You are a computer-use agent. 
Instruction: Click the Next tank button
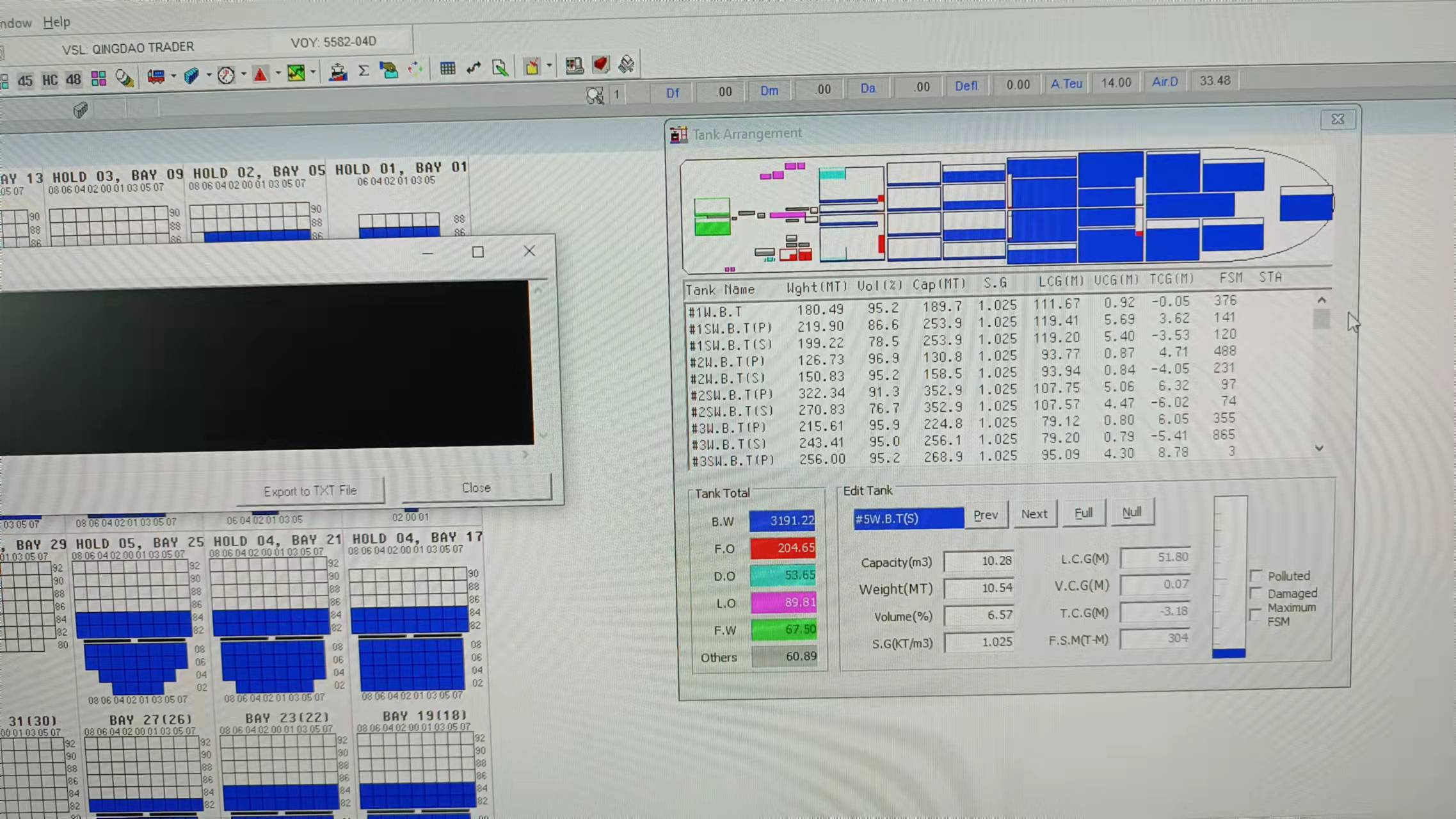1034,514
